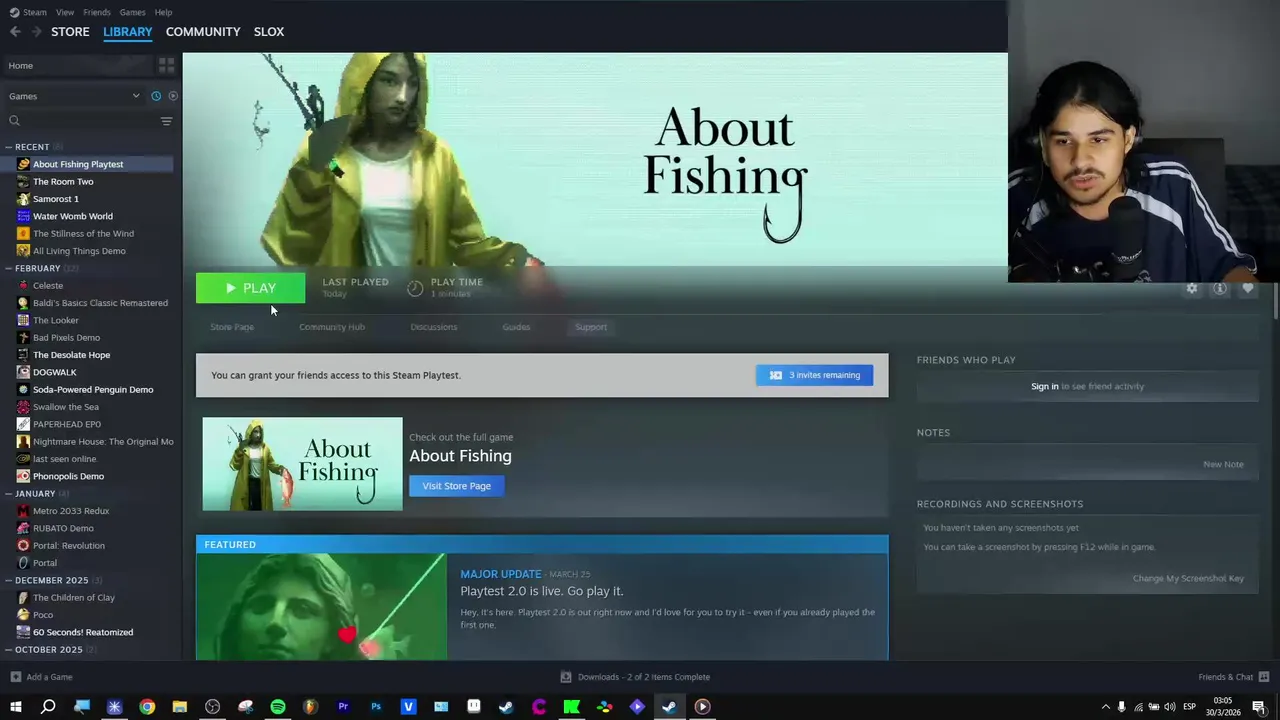Click the About Fishing full game thumbnail
Image resolution: width=1280 pixels, height=720 pixels.
(303, 464)
